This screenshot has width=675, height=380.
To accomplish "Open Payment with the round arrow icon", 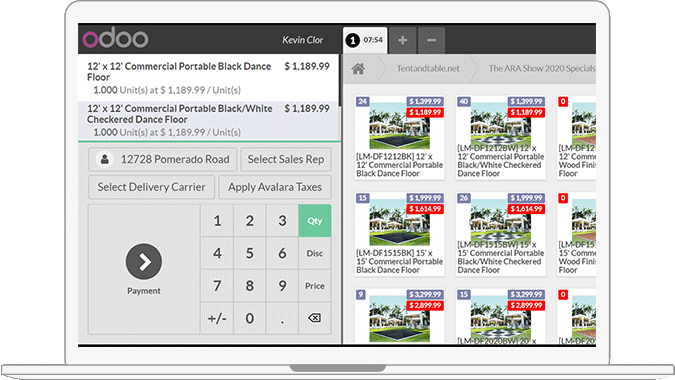I will click(x=144, y=262).
